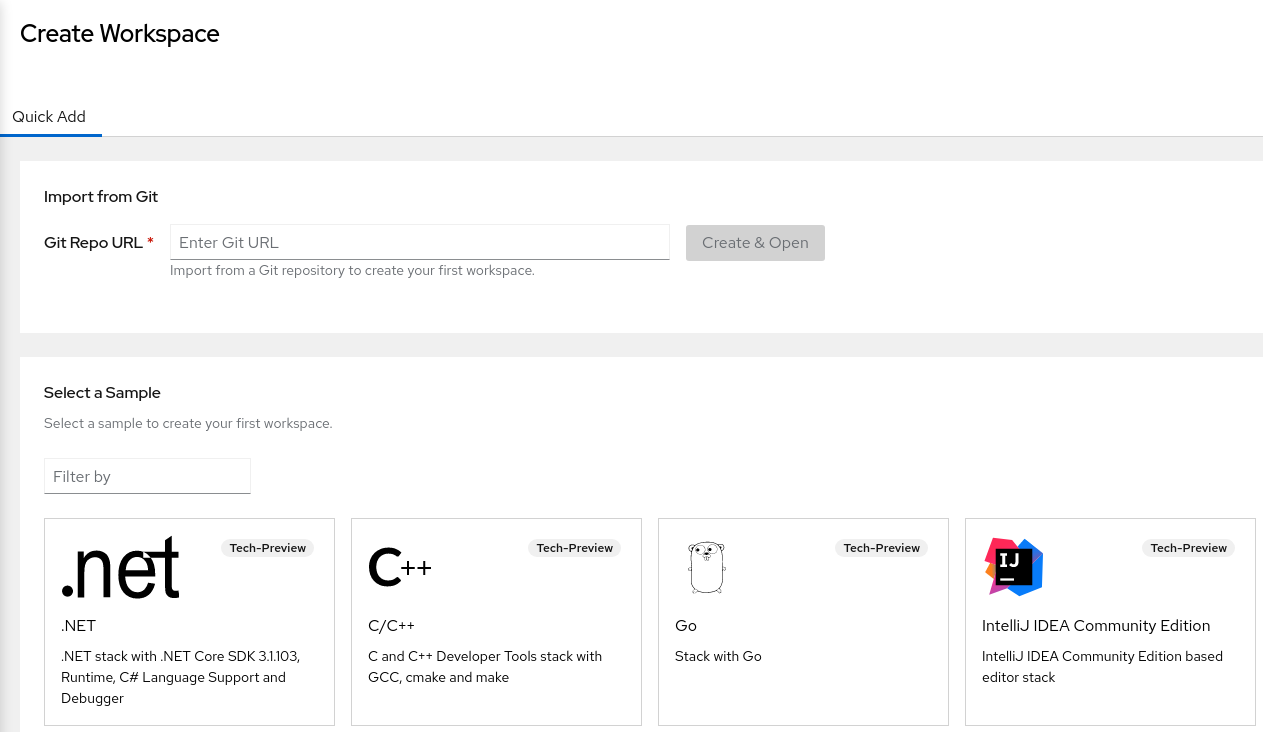1263x732 pixels.
Task: Open the .NET sample card title
Action: coord(79,626)
